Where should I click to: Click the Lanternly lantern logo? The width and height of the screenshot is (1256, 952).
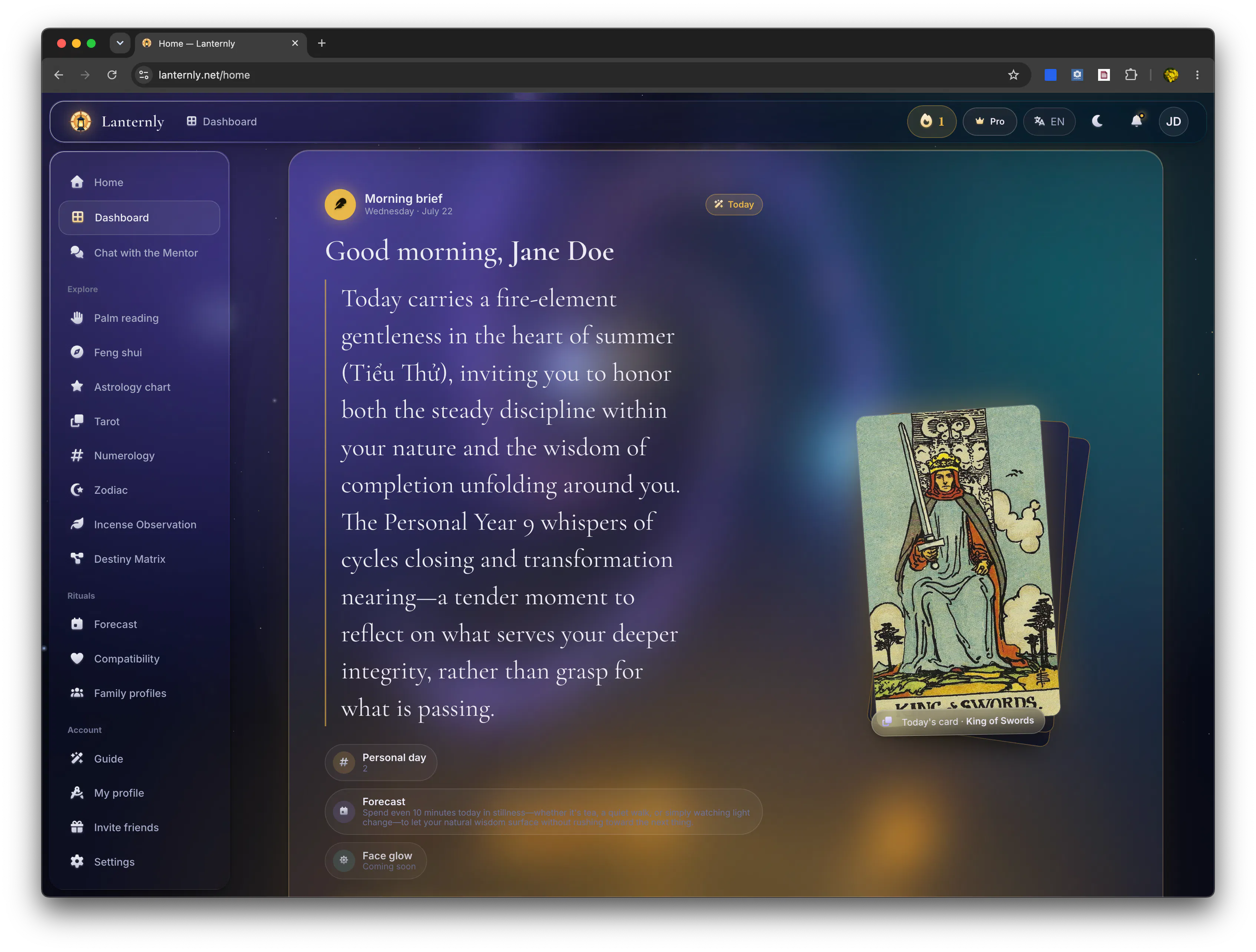point(80,122)
